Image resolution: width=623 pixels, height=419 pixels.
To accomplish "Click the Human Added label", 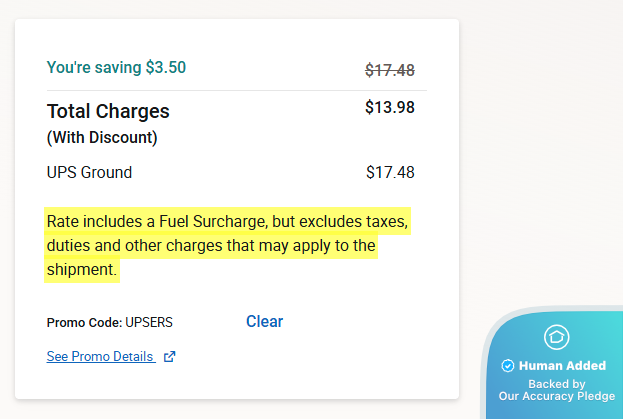I will tap(562, 366).
